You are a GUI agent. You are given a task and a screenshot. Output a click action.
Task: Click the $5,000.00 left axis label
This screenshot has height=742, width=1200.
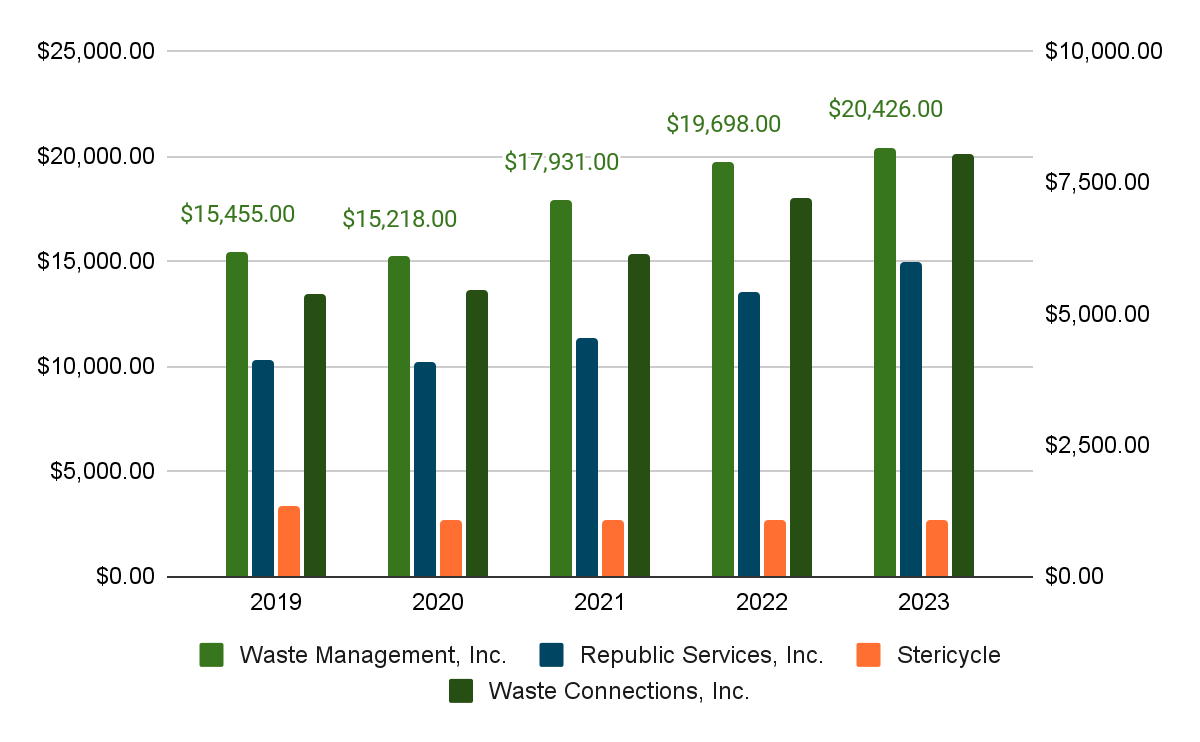point(101,471)
